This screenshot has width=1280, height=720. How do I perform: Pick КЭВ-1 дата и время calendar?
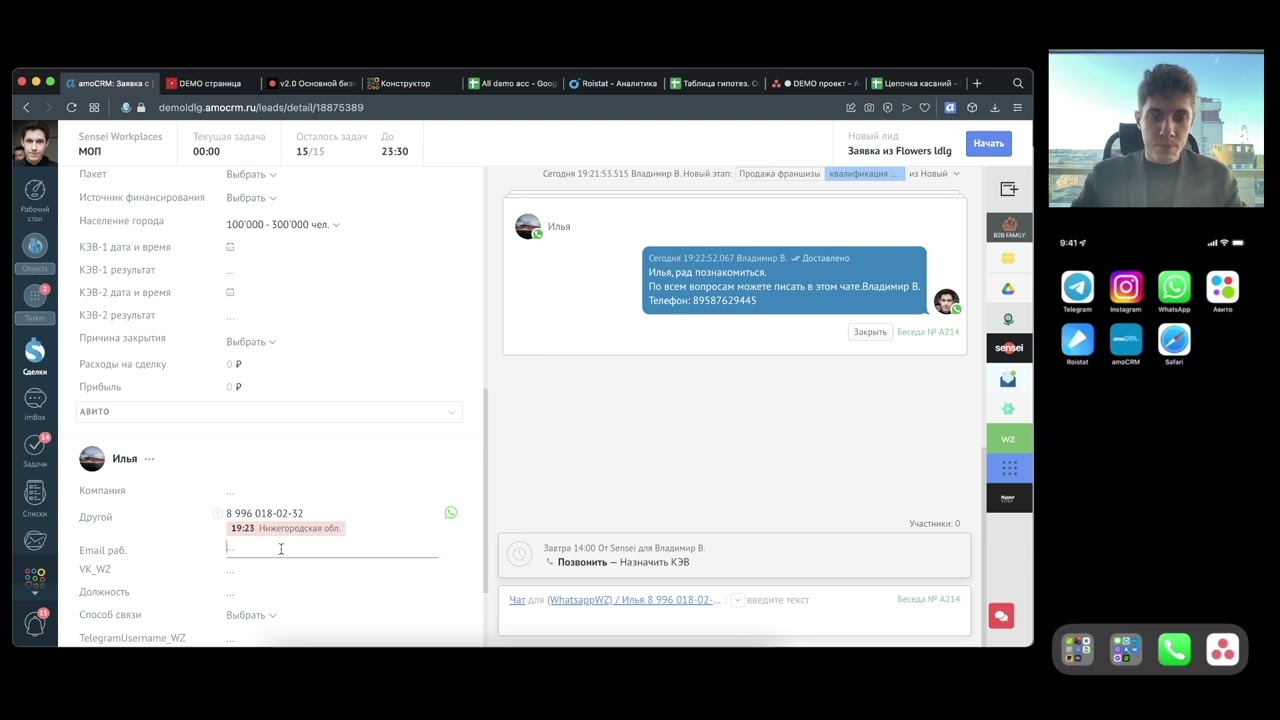click(x=230, y=247)
